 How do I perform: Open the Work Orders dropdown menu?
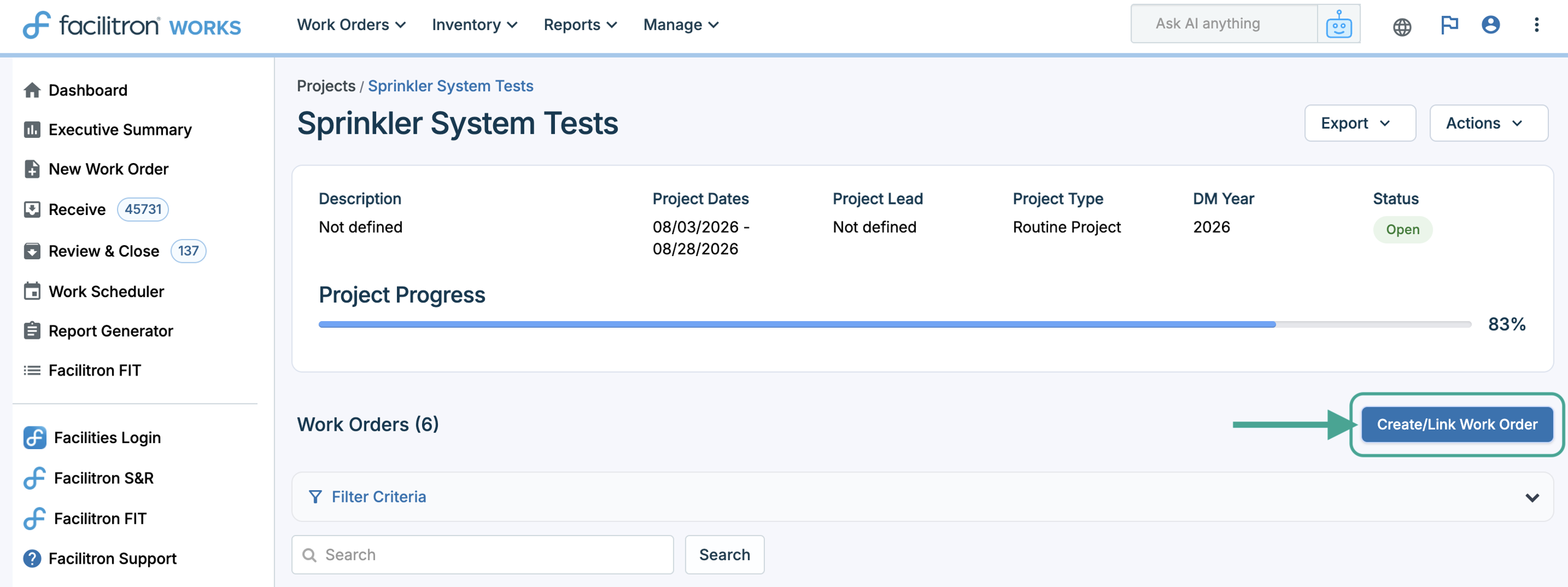[351, 25]
